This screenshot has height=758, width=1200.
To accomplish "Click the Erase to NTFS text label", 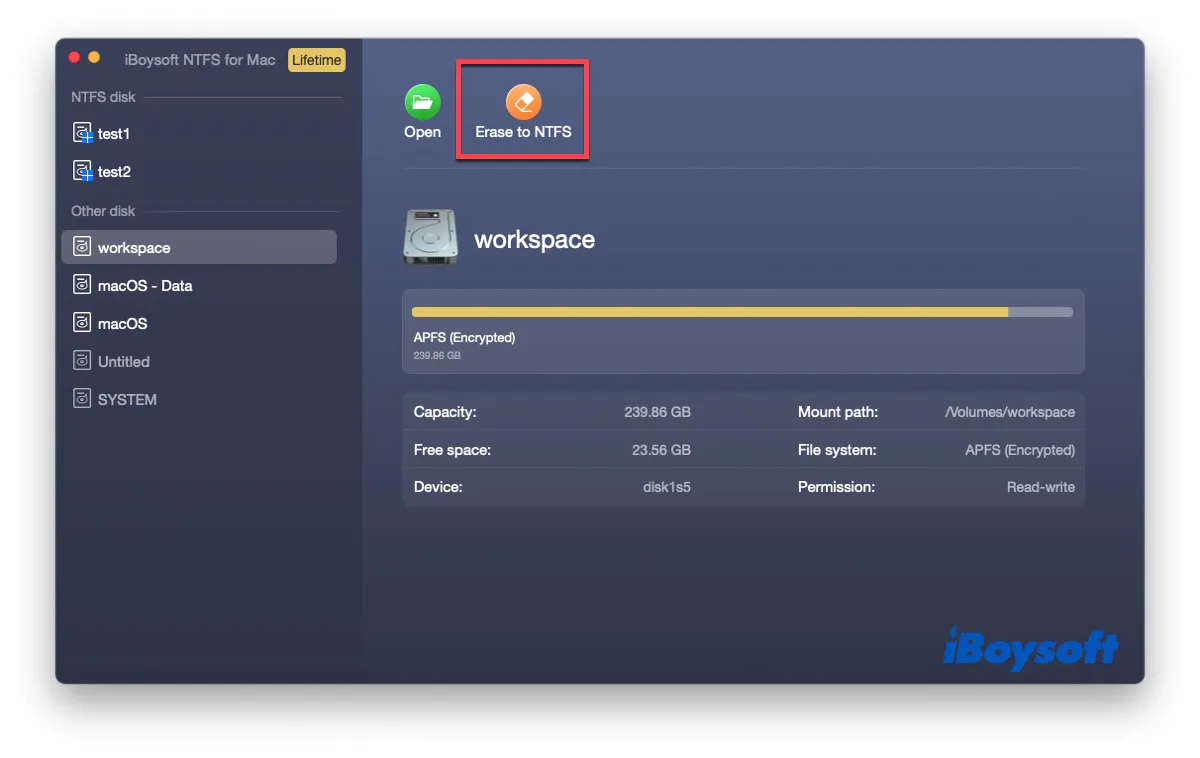I will [x=523, y=132].
